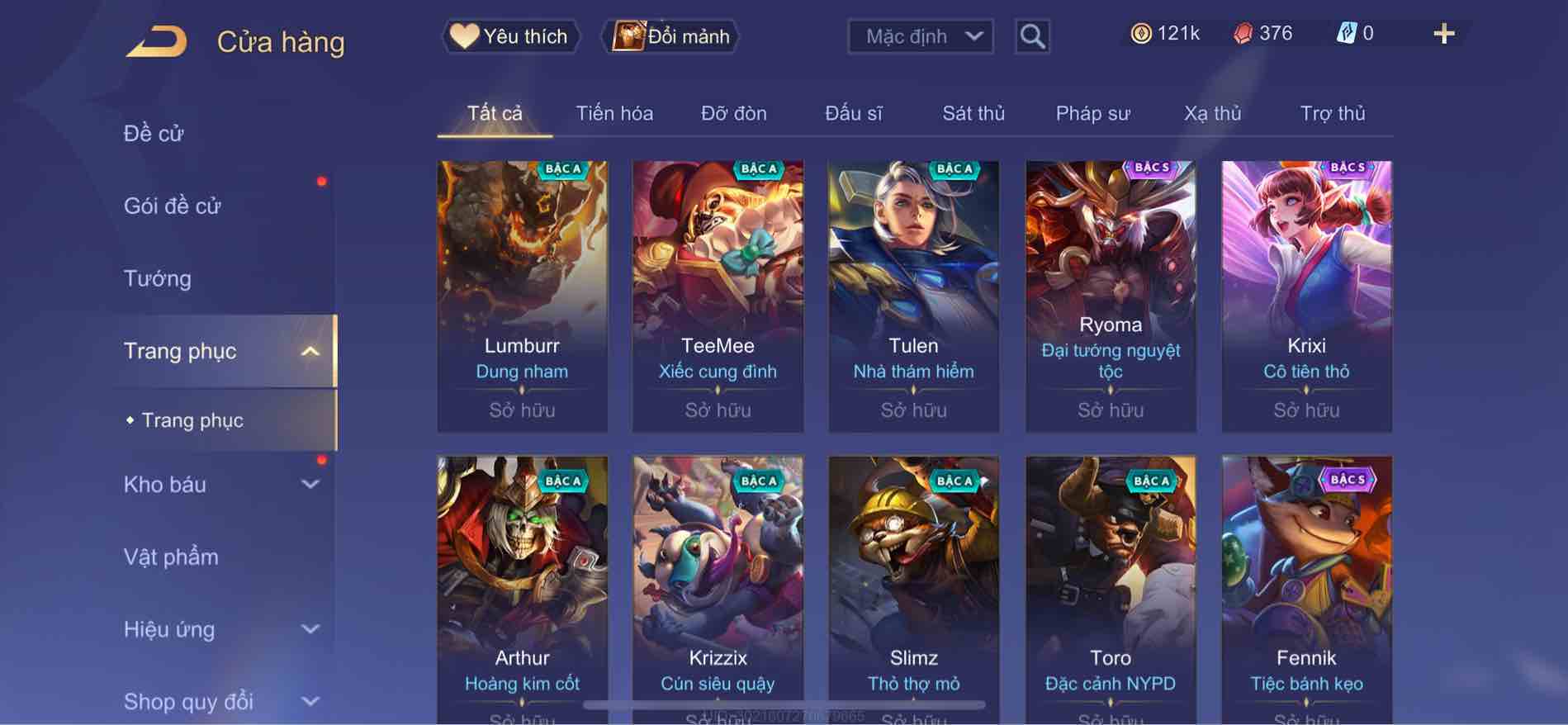Tap the golden back arrow icon
Image resolution: width=1568 pixels, height=725 pixels.
pos(156,41)
